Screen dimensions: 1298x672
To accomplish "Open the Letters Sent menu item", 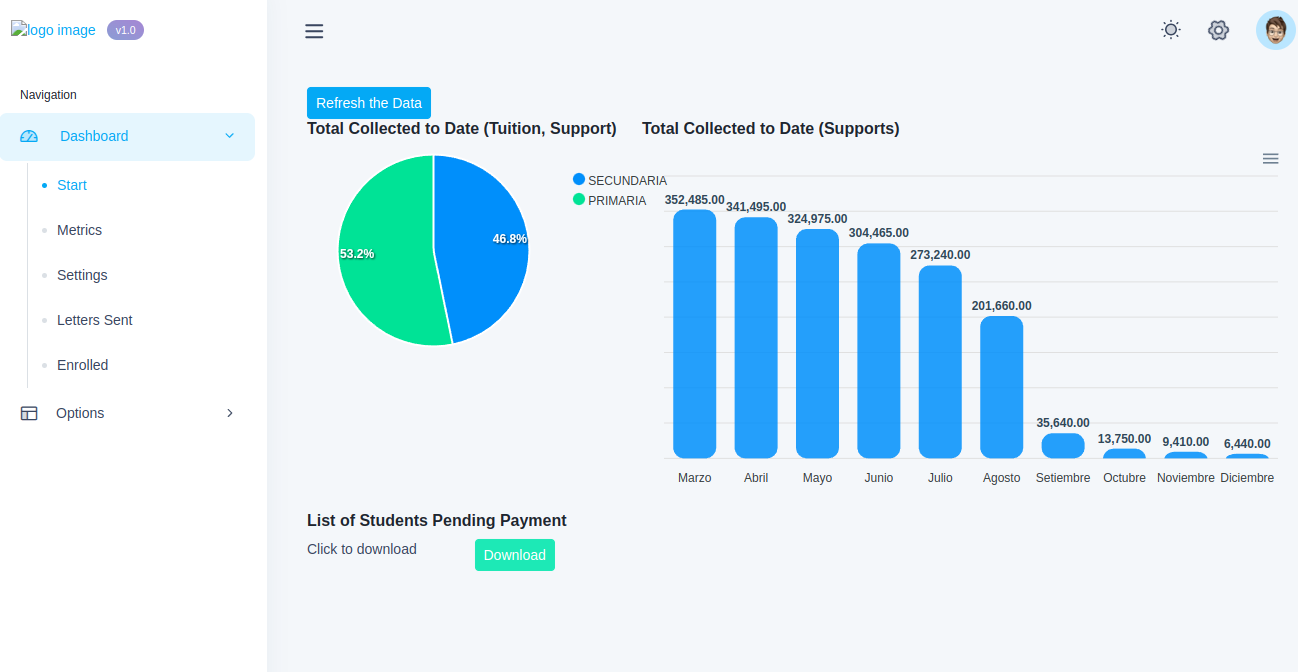I will click(x=94, y=320).
